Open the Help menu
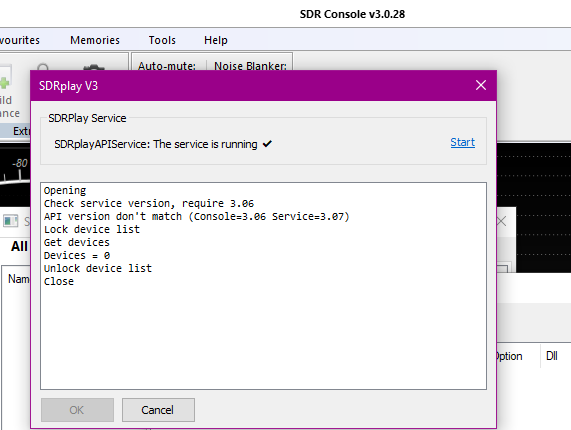The image size is (571, 430). (216, 40)
